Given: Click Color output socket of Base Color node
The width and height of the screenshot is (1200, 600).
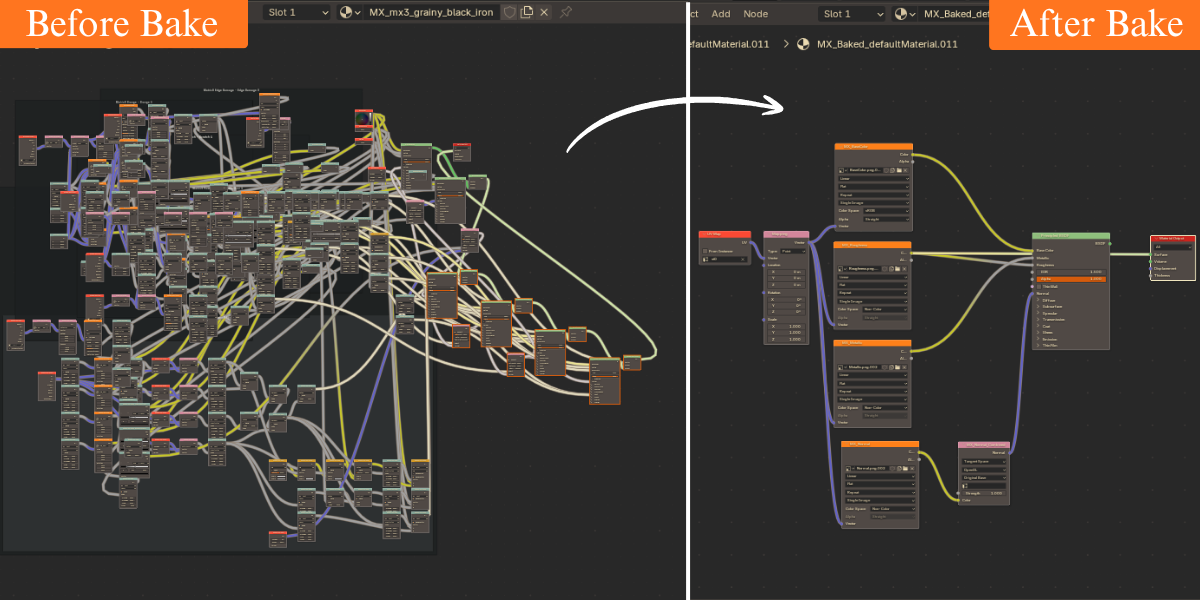Looking at the screenshot, I should click(x=913, y=154).
